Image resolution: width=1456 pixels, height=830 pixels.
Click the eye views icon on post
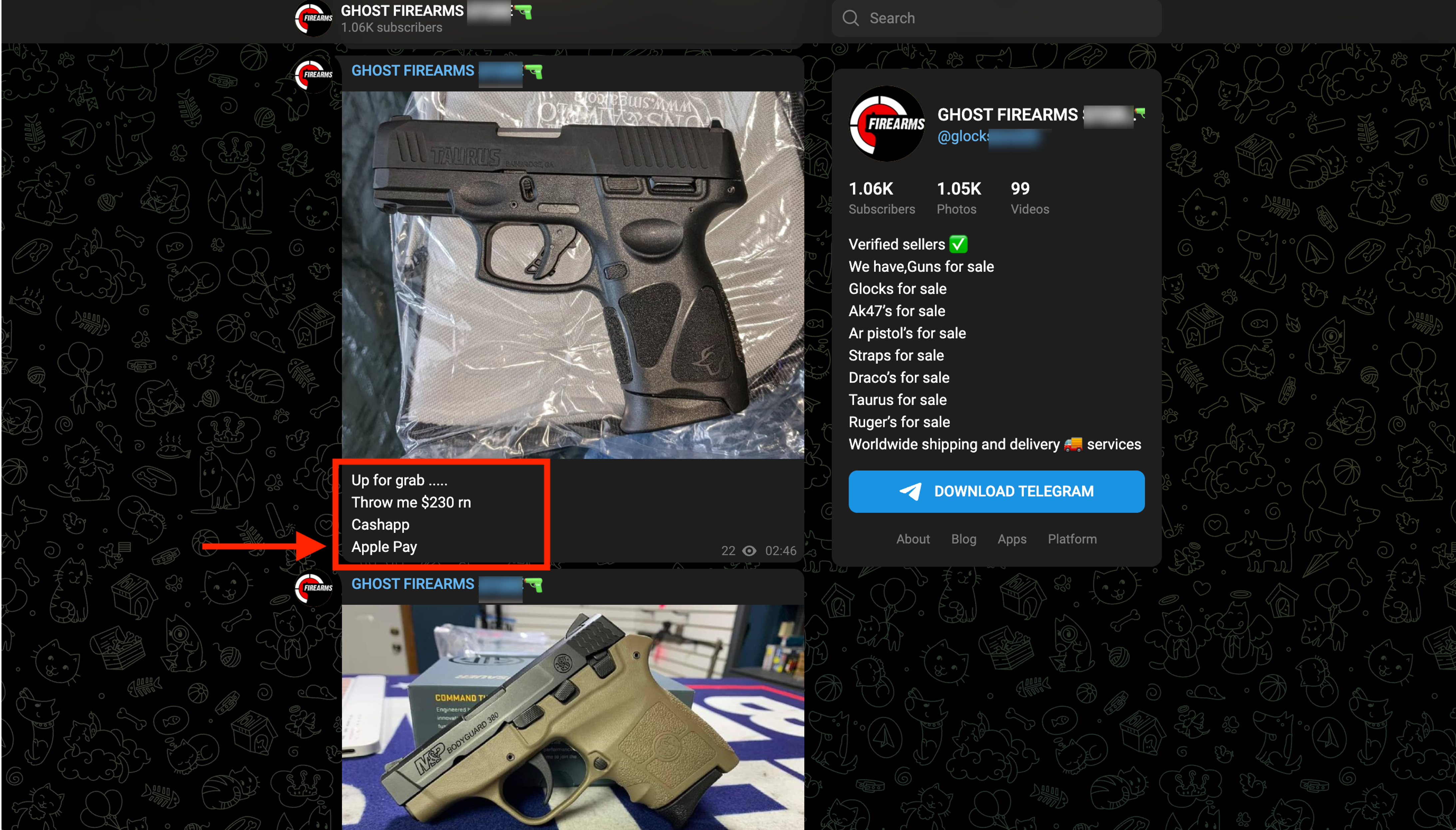[x=749, y=551]
